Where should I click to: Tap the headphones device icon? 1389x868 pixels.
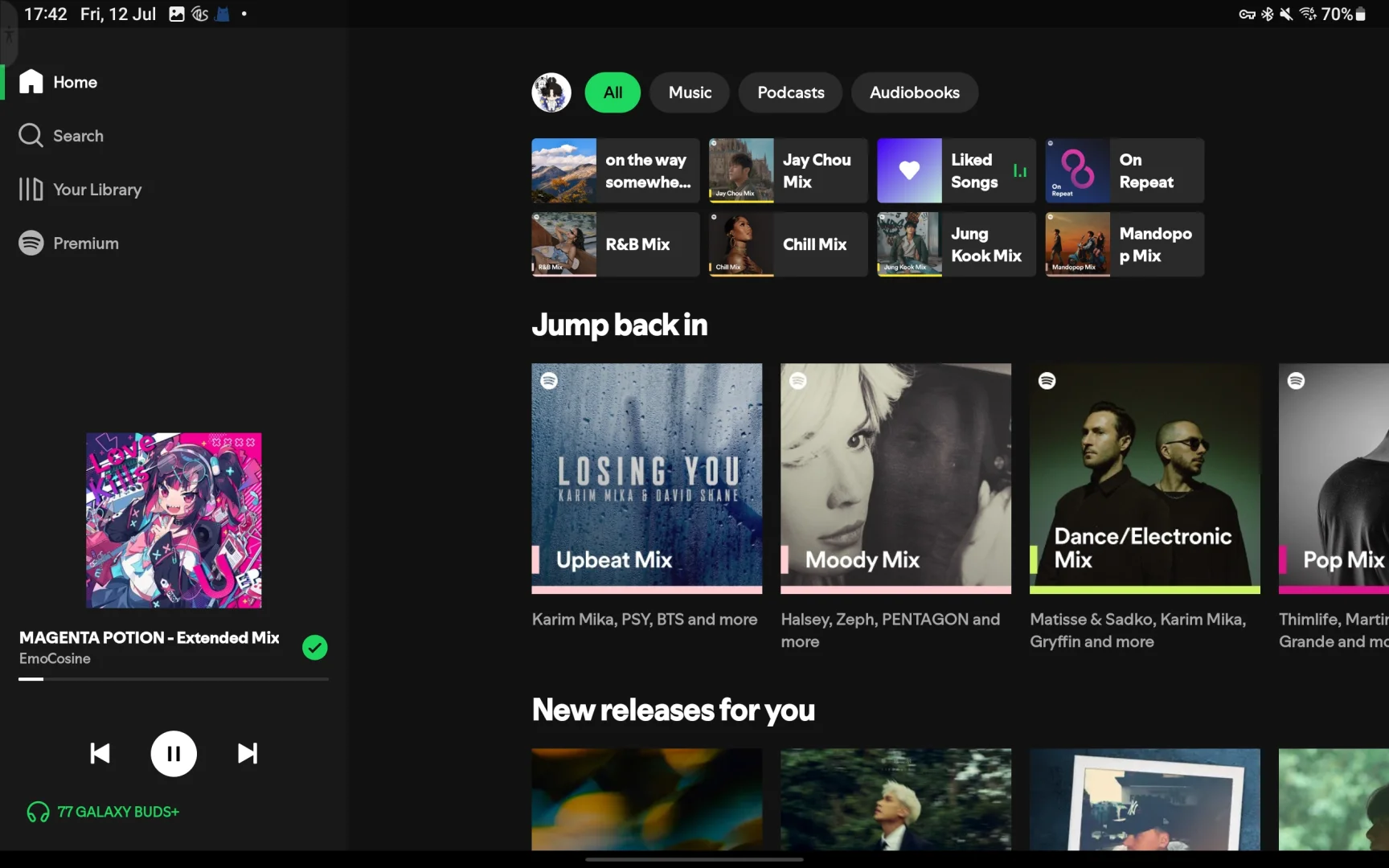point(38,812)
